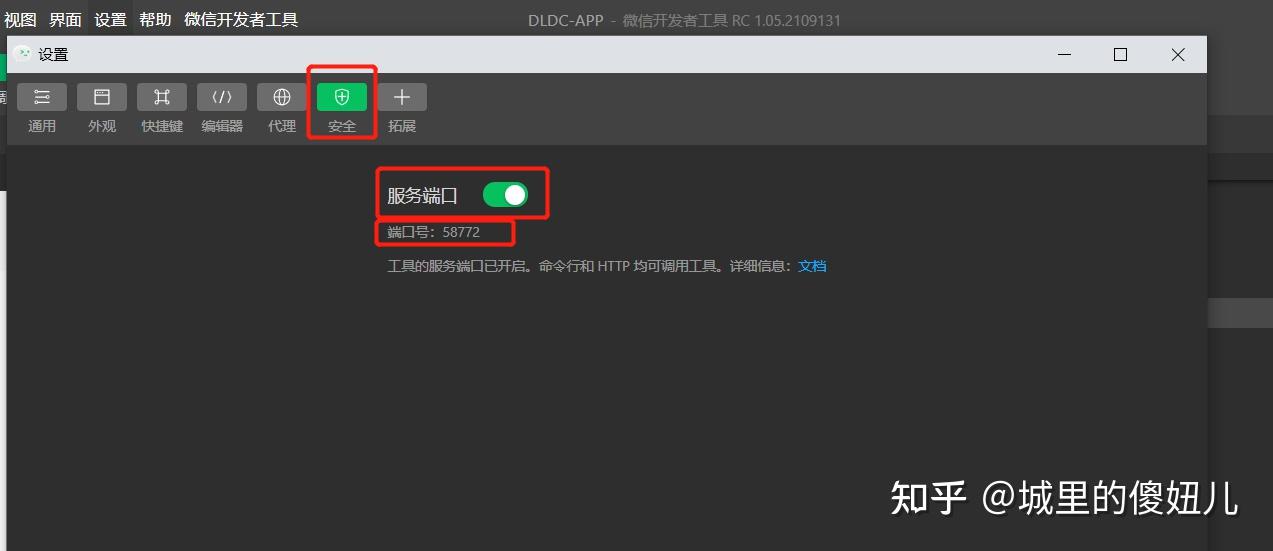1273x551 pixels.
Task: Open the 设置 menu in menu bar
Action: 111,20
